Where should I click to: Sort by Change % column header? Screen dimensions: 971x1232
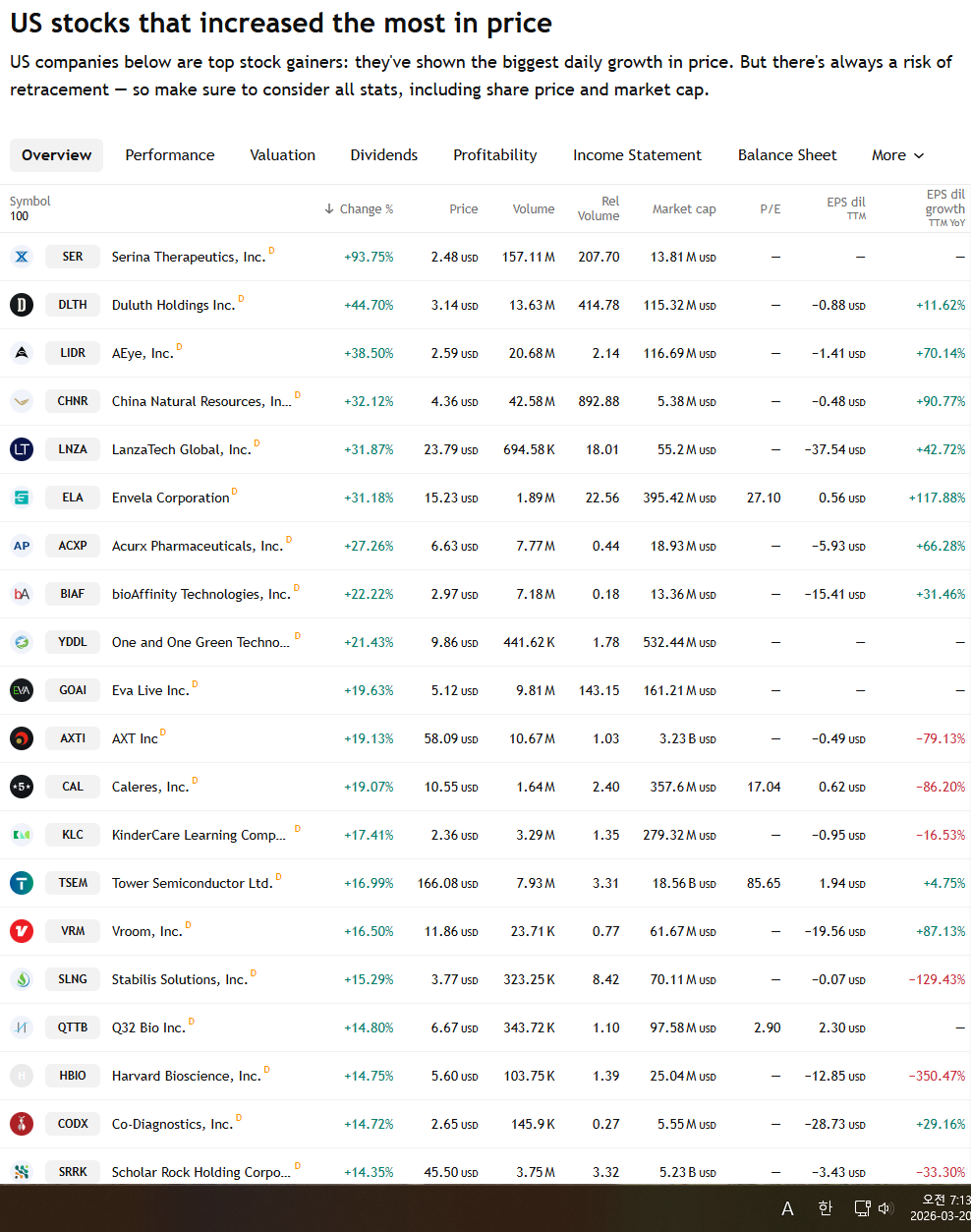click(359, 209)
